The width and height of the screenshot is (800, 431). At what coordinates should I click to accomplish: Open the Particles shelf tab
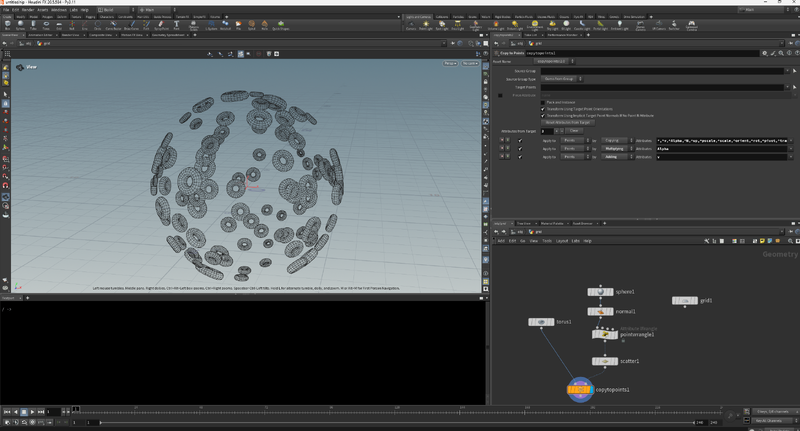458,17
